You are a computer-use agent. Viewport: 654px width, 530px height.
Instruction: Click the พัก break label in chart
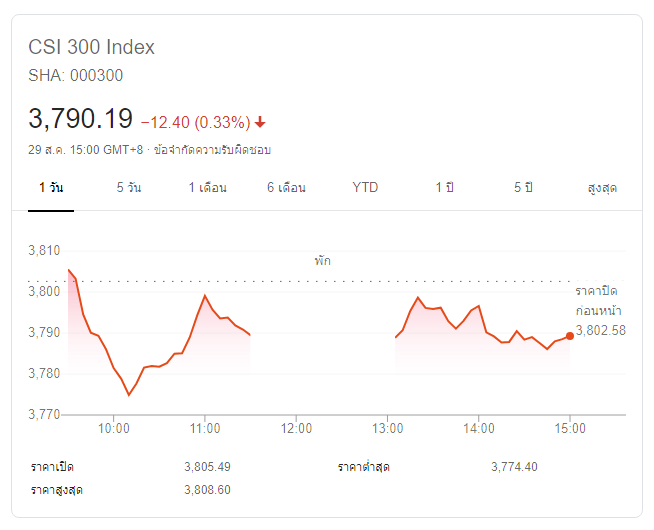(322, 260)
